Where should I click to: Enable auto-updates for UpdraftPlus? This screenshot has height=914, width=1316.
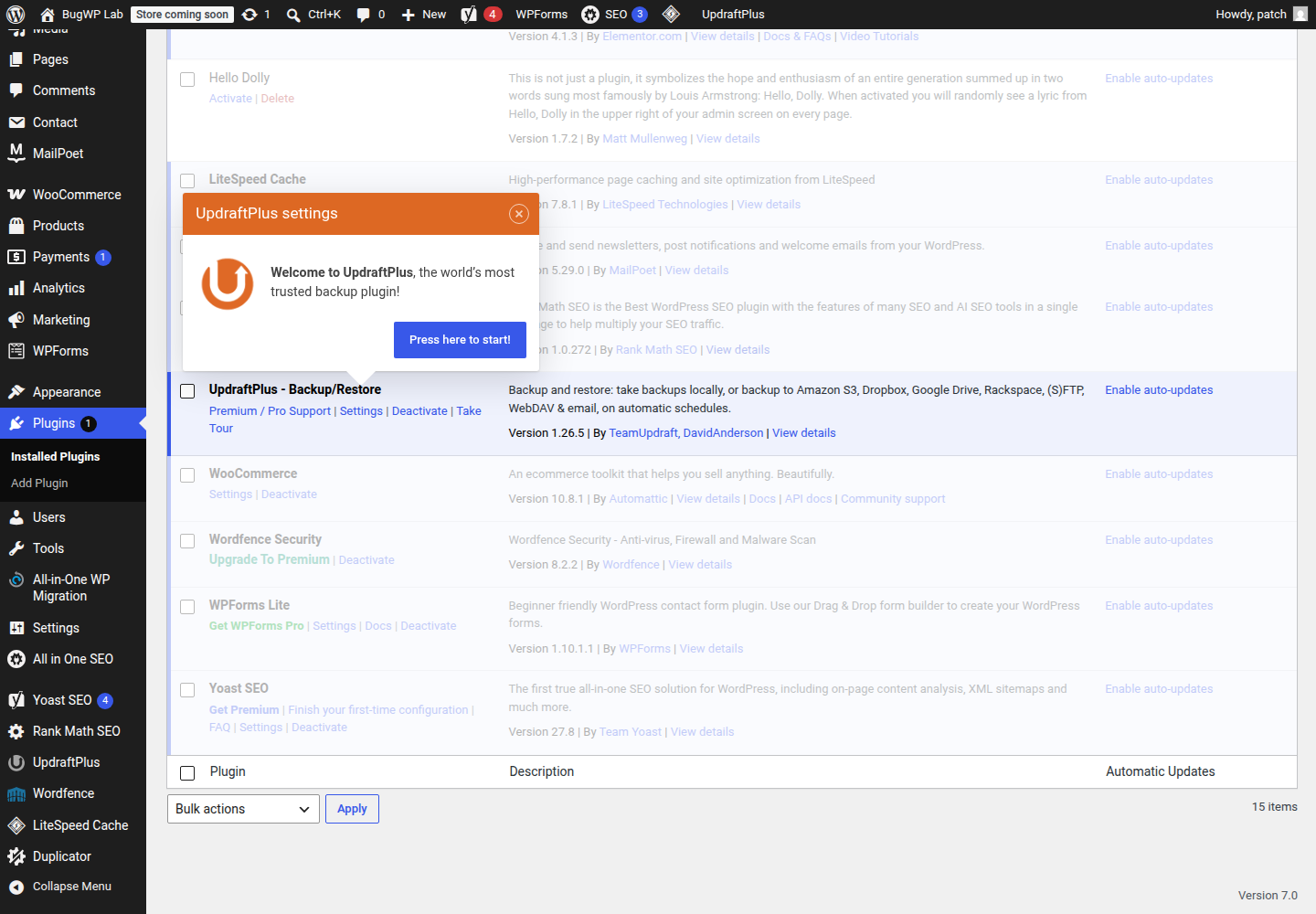point(1159,390)
